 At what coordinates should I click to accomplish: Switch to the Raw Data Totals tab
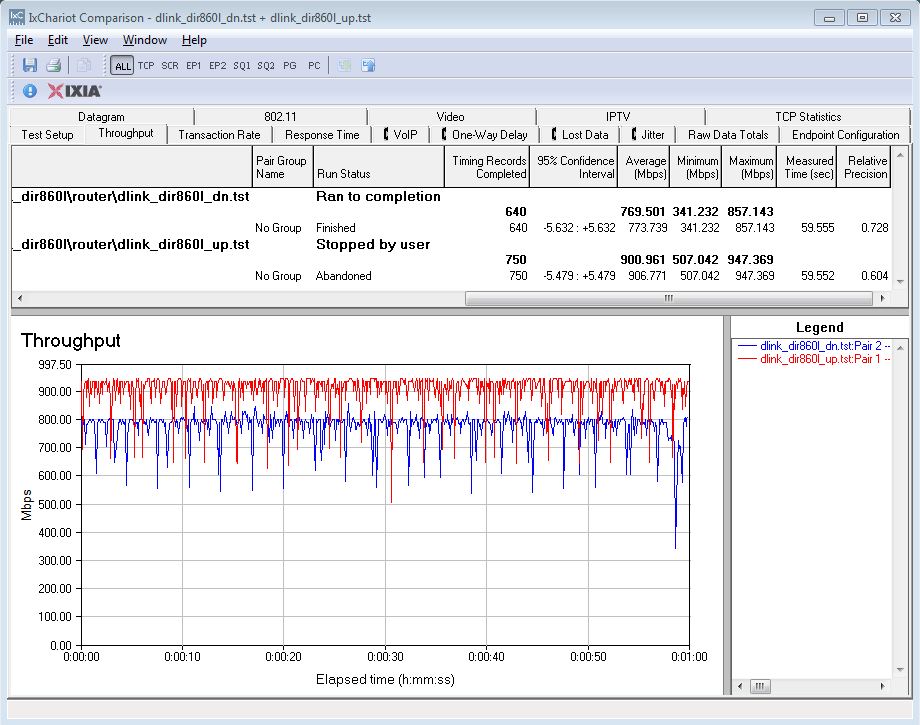728,135
